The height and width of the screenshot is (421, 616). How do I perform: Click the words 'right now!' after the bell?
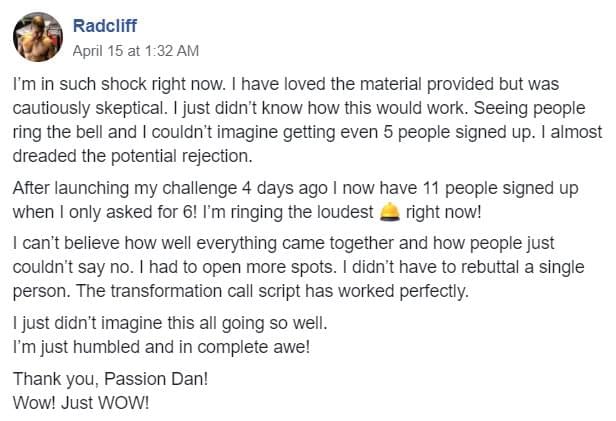[444, 212]
